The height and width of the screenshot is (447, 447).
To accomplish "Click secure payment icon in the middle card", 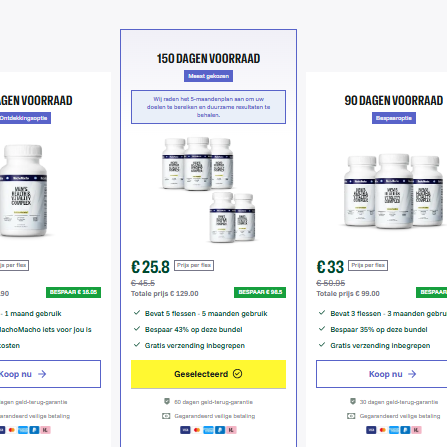I will pyautogui.click(x=166, y=416).
